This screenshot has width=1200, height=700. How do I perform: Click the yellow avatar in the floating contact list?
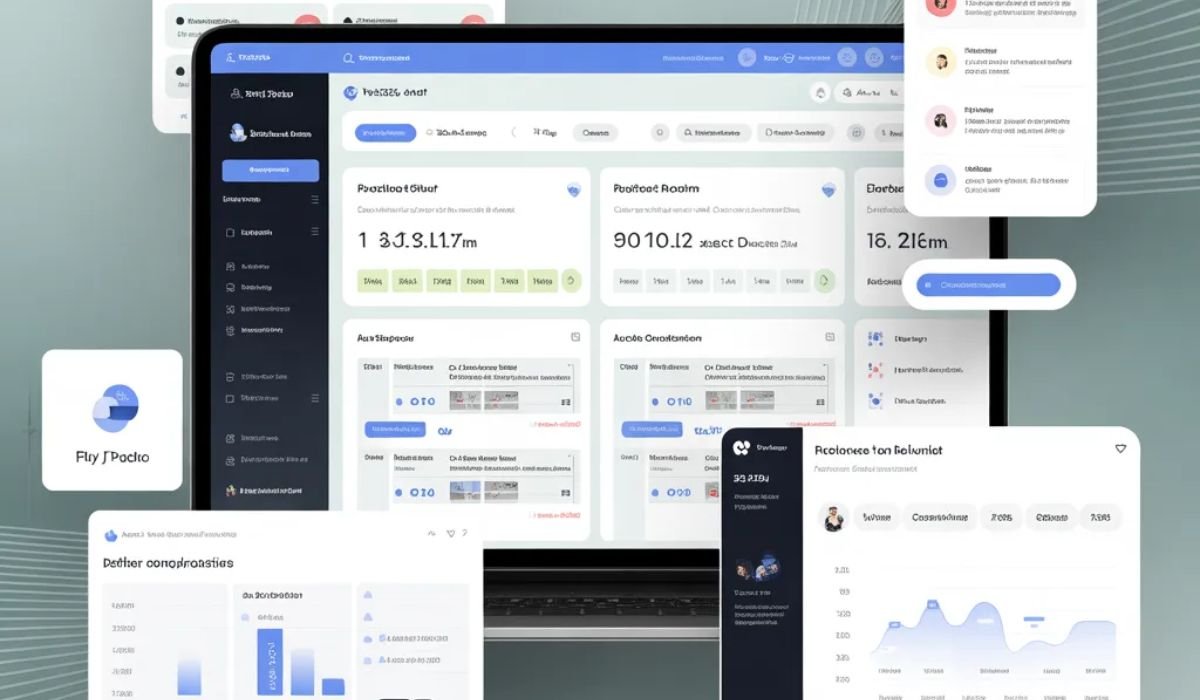click(940, 63)
